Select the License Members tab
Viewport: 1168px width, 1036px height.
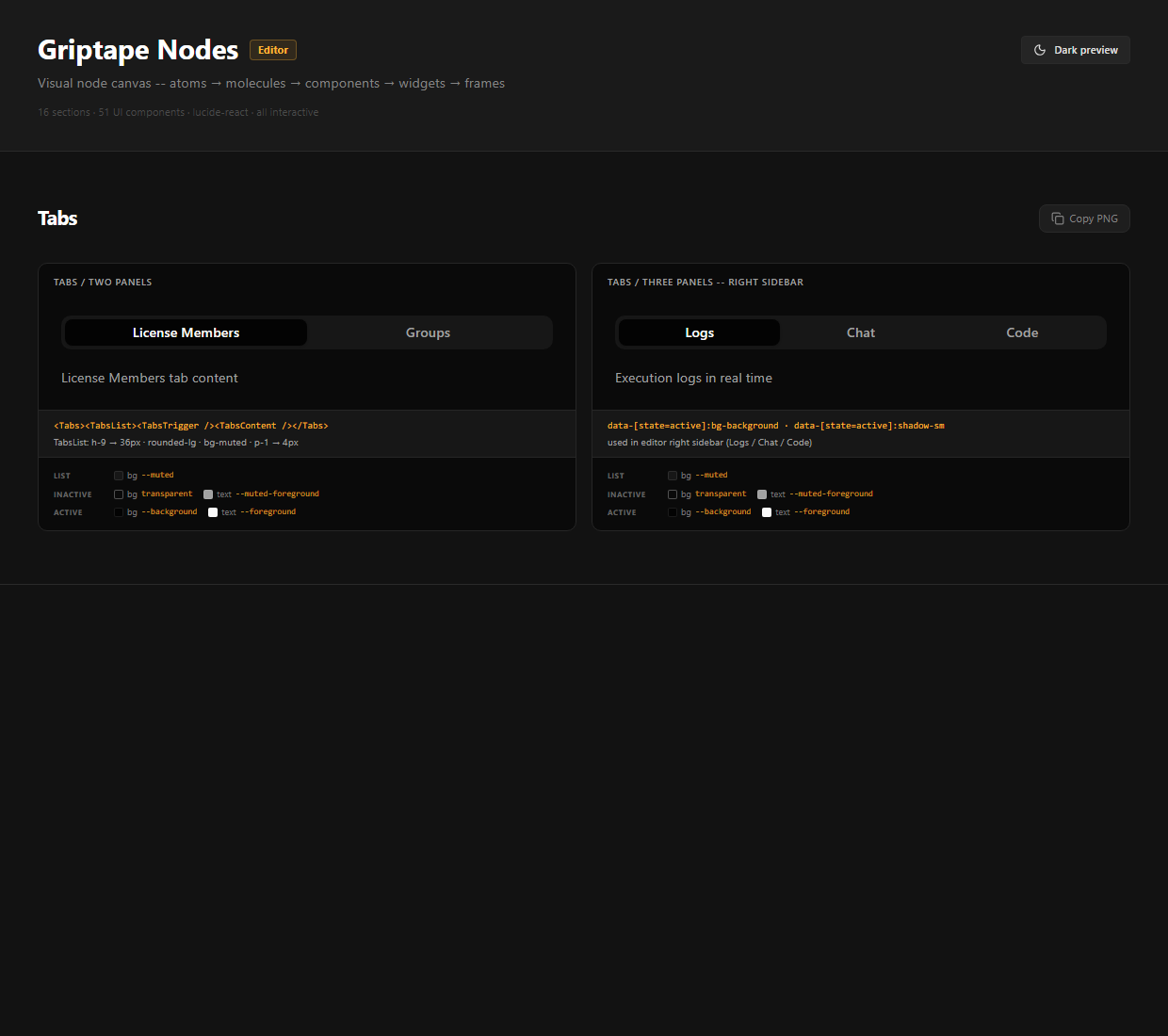click(x=186, y=332)
